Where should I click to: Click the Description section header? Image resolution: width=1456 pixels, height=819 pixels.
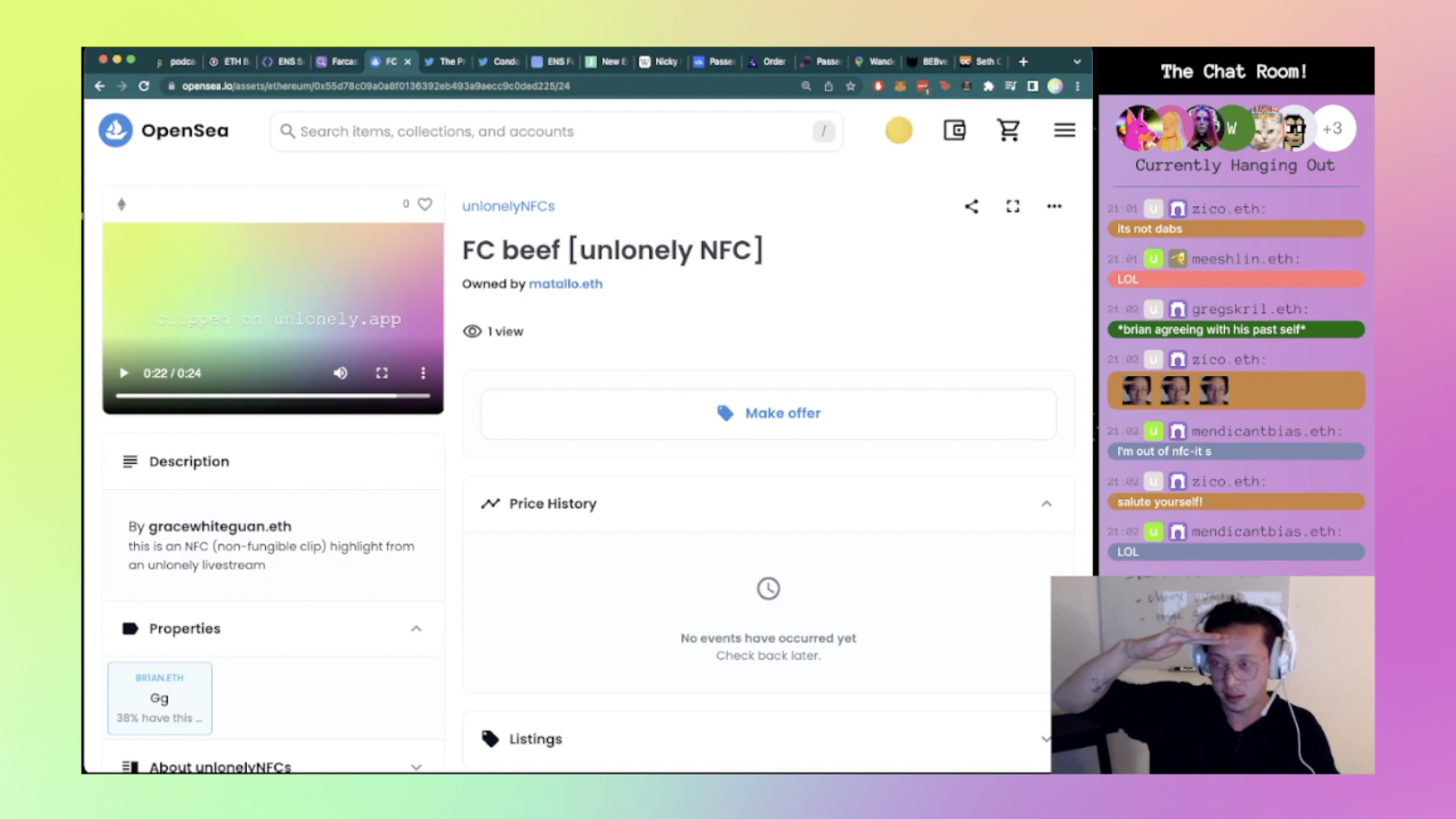[x=273, y=461]
